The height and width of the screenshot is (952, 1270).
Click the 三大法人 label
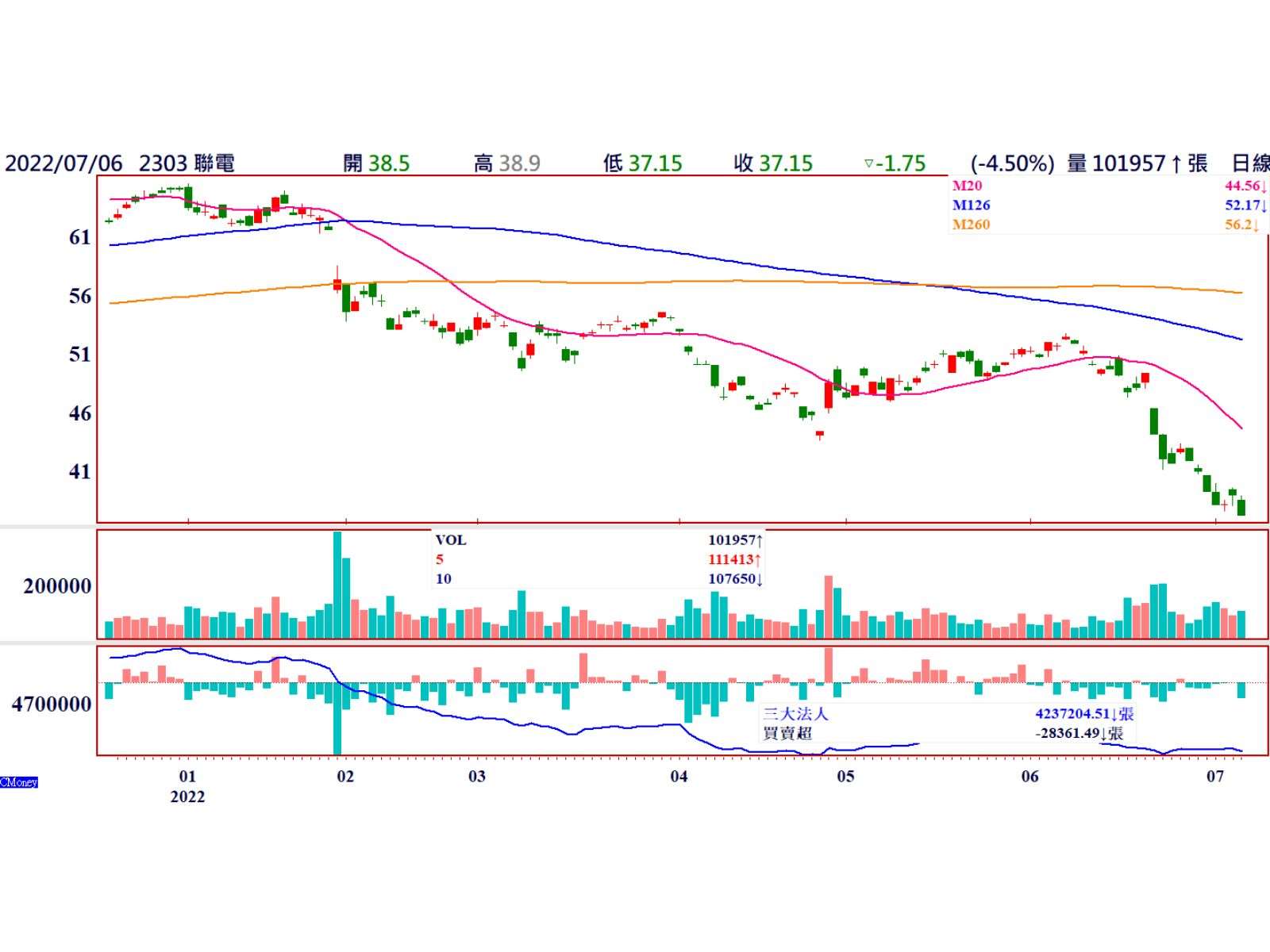(x=795, y=713)
